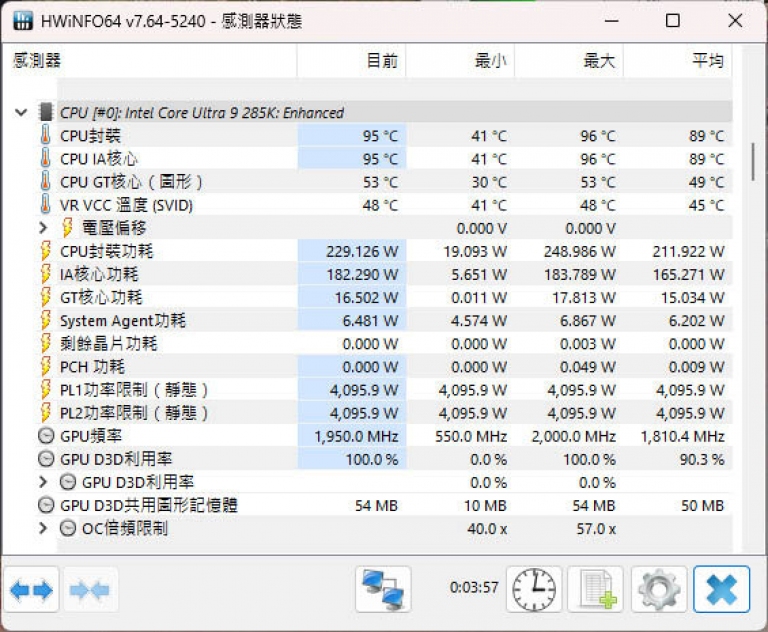Click the blue X close sensors button
Viewport: 768px width, 632px height.
click(x=721, y=590)
